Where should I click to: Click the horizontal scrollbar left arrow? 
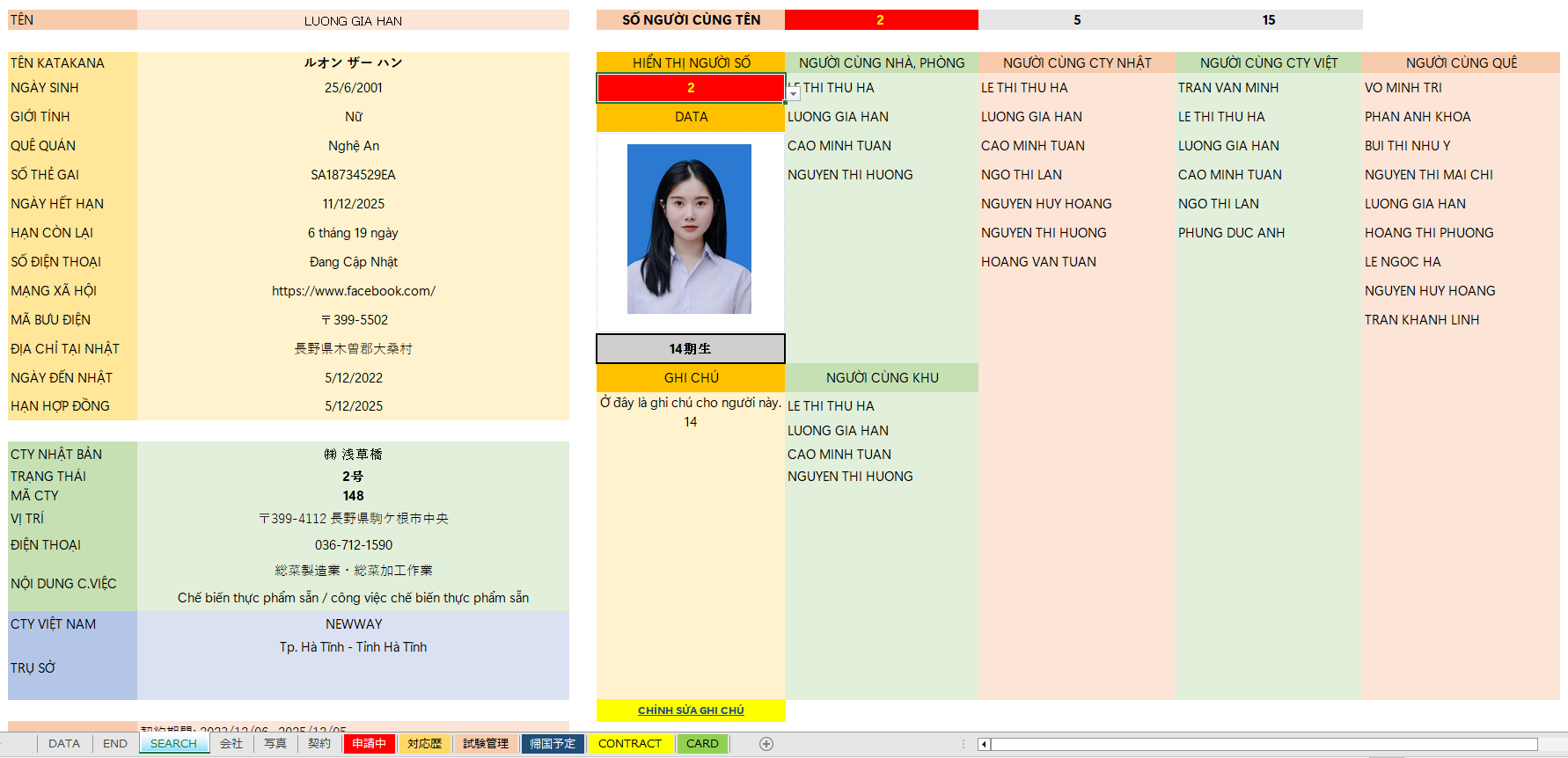[984, 745]
